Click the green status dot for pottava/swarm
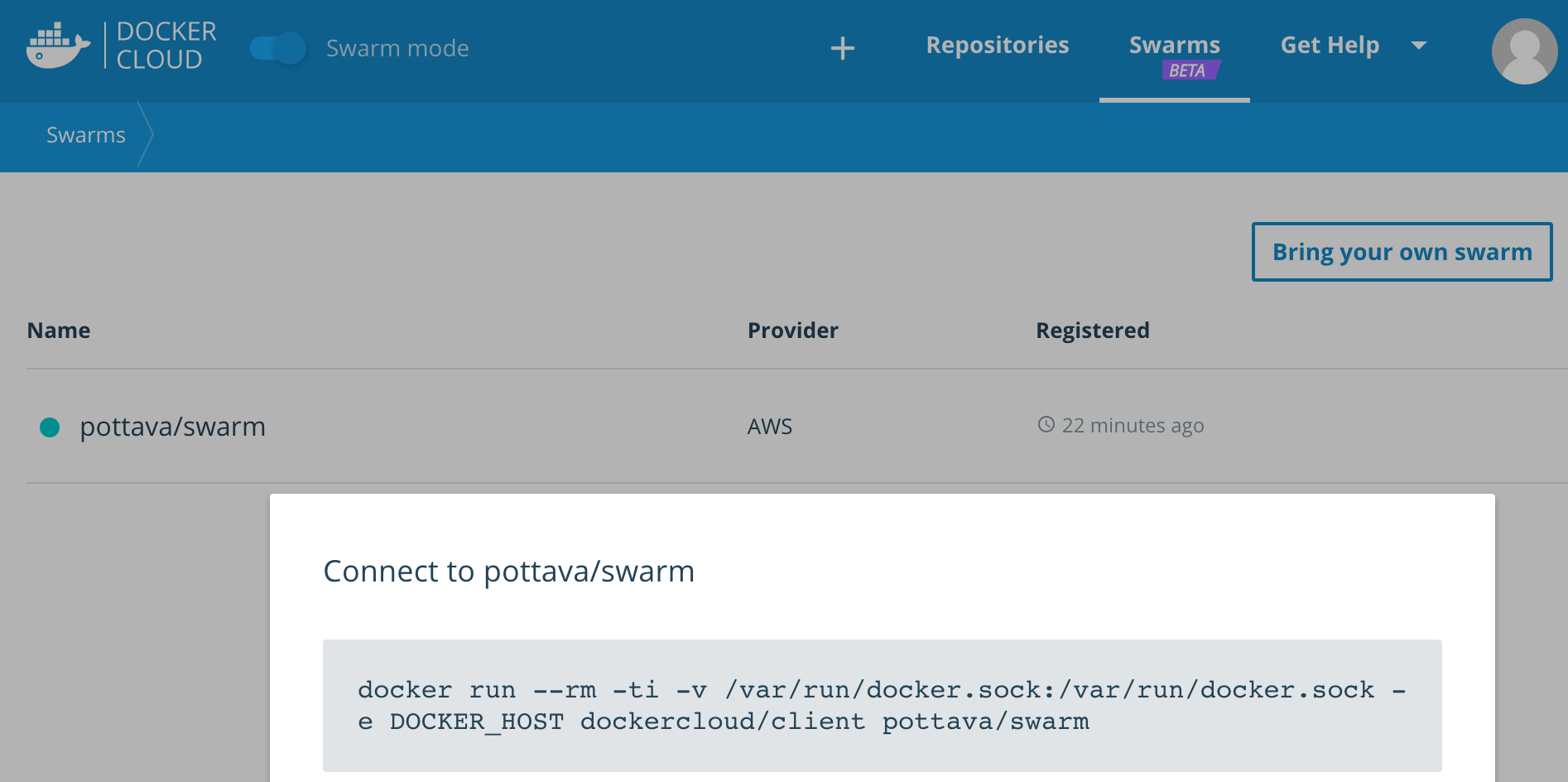Viewport: 1568px width, 782px height. pyautogui.click(x=50, y=427)
